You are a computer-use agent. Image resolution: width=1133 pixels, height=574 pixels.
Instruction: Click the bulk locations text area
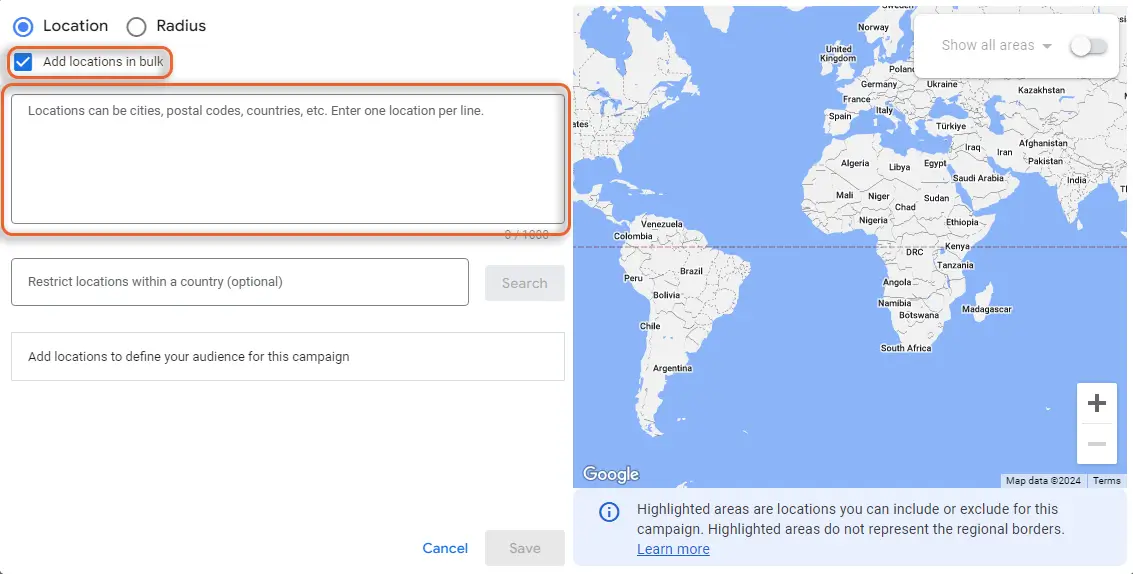click(288, 159)
